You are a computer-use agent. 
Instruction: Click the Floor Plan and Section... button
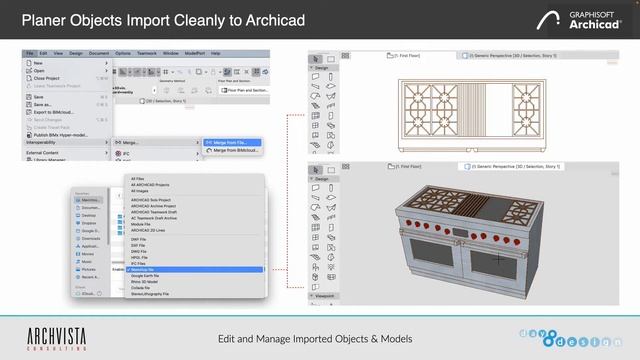(244, 90)
